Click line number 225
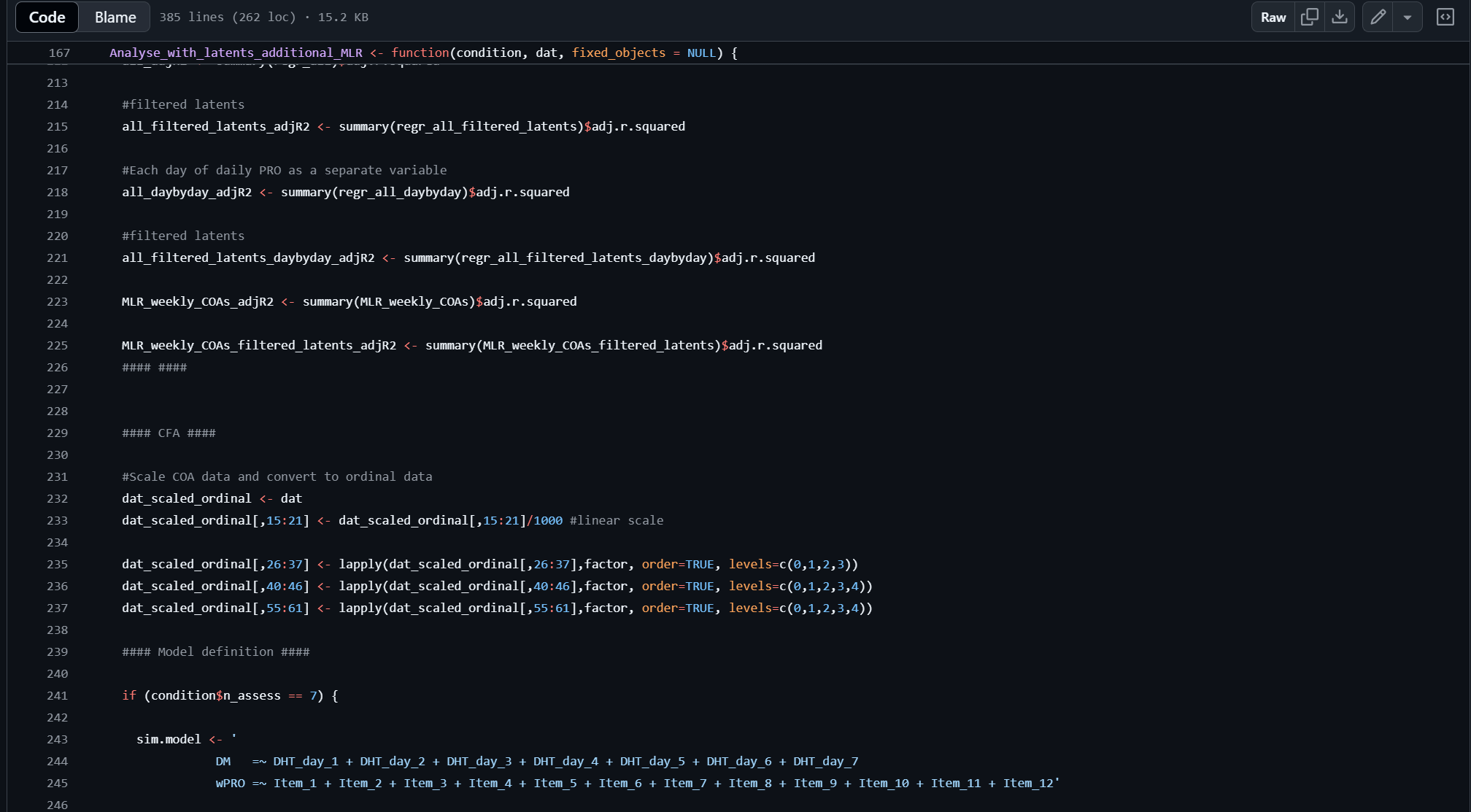This screenshot has height=812, width=1471. (58, 345)
